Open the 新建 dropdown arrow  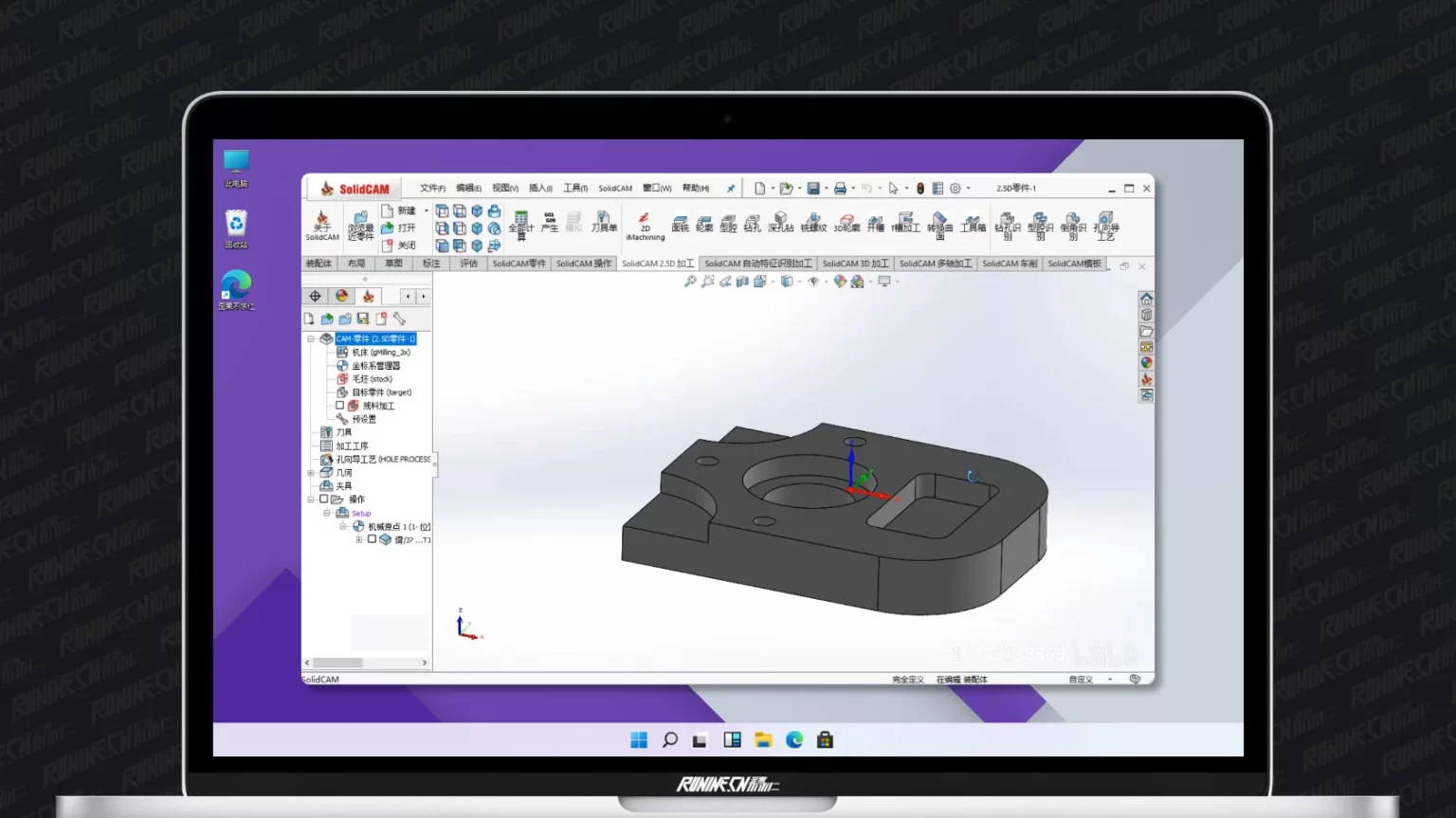pyautogui.click(x=426, y=210)
